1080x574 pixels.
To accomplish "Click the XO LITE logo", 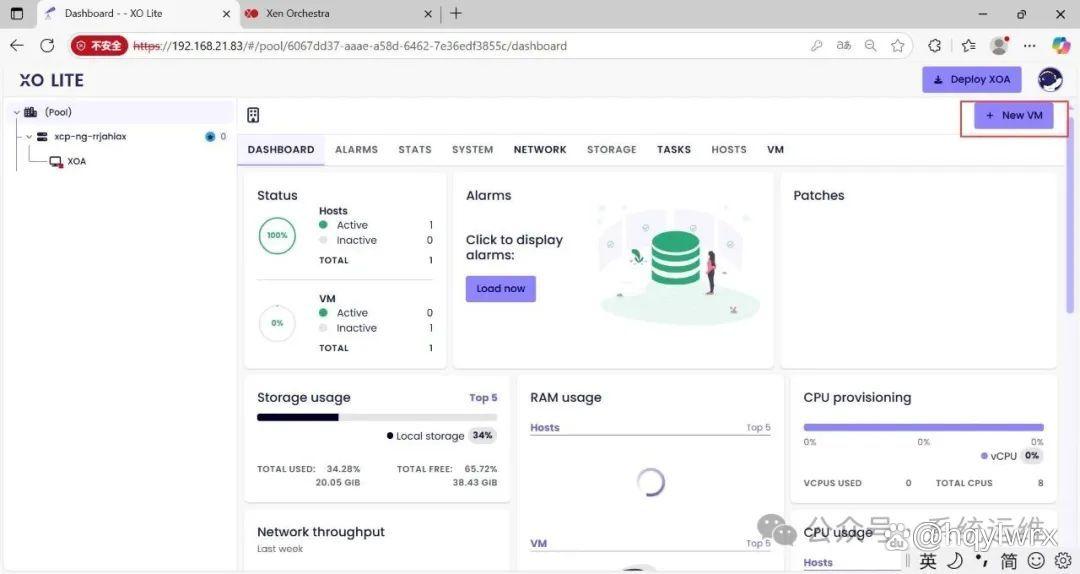I will point(52,81).
